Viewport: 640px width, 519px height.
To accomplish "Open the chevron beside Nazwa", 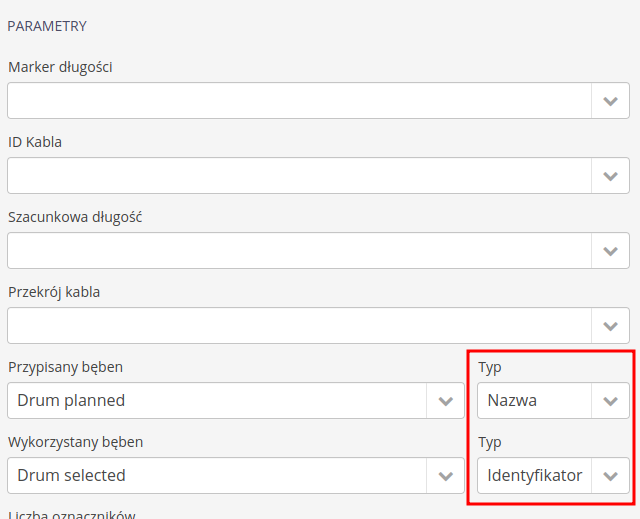I will pyautogui.click(x=610, y=401).
